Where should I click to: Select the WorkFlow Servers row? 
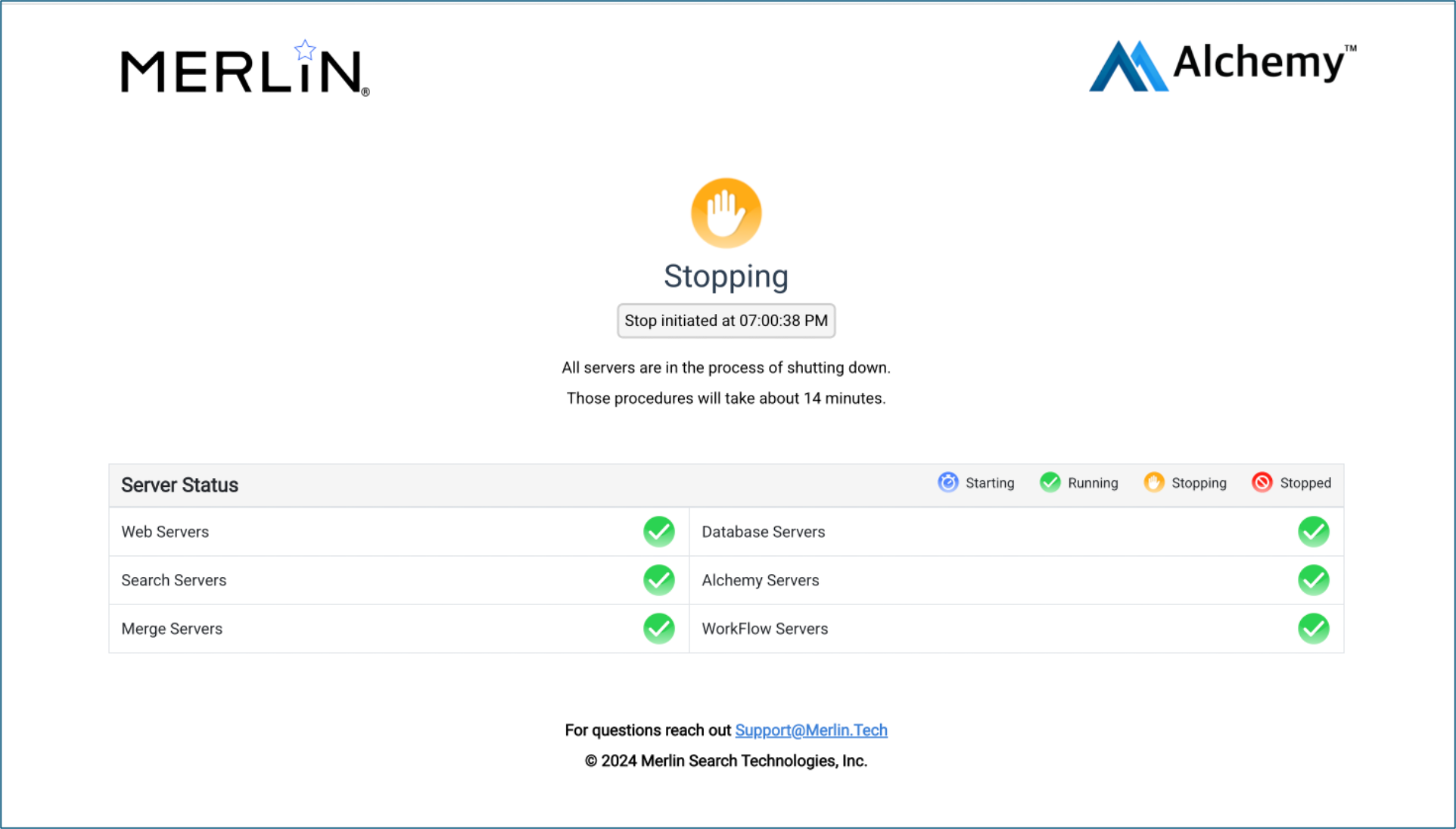(x=764, y=629)
